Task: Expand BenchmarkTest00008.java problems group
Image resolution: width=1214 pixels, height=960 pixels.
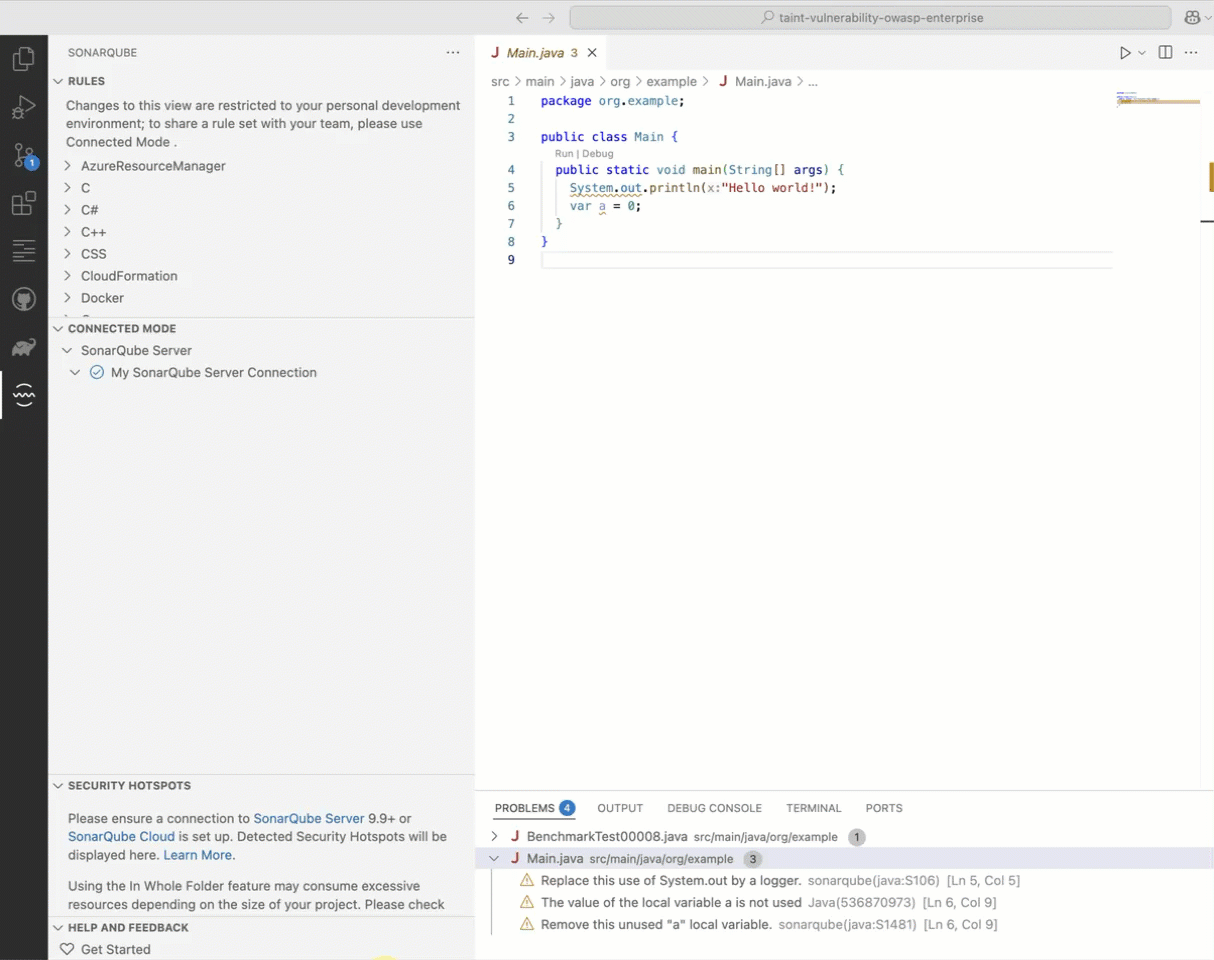Action: tap(494, 836)
